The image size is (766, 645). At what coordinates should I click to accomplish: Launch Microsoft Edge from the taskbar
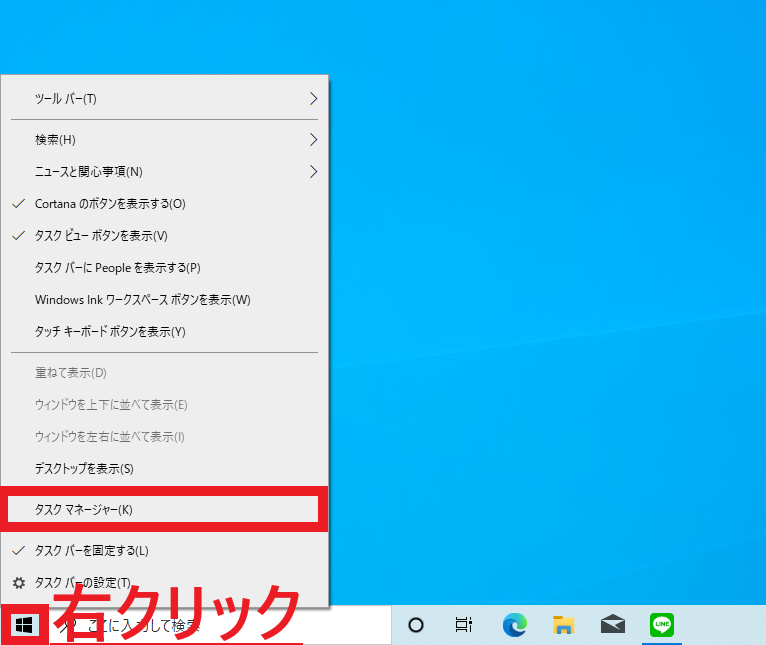click(515, 626)
